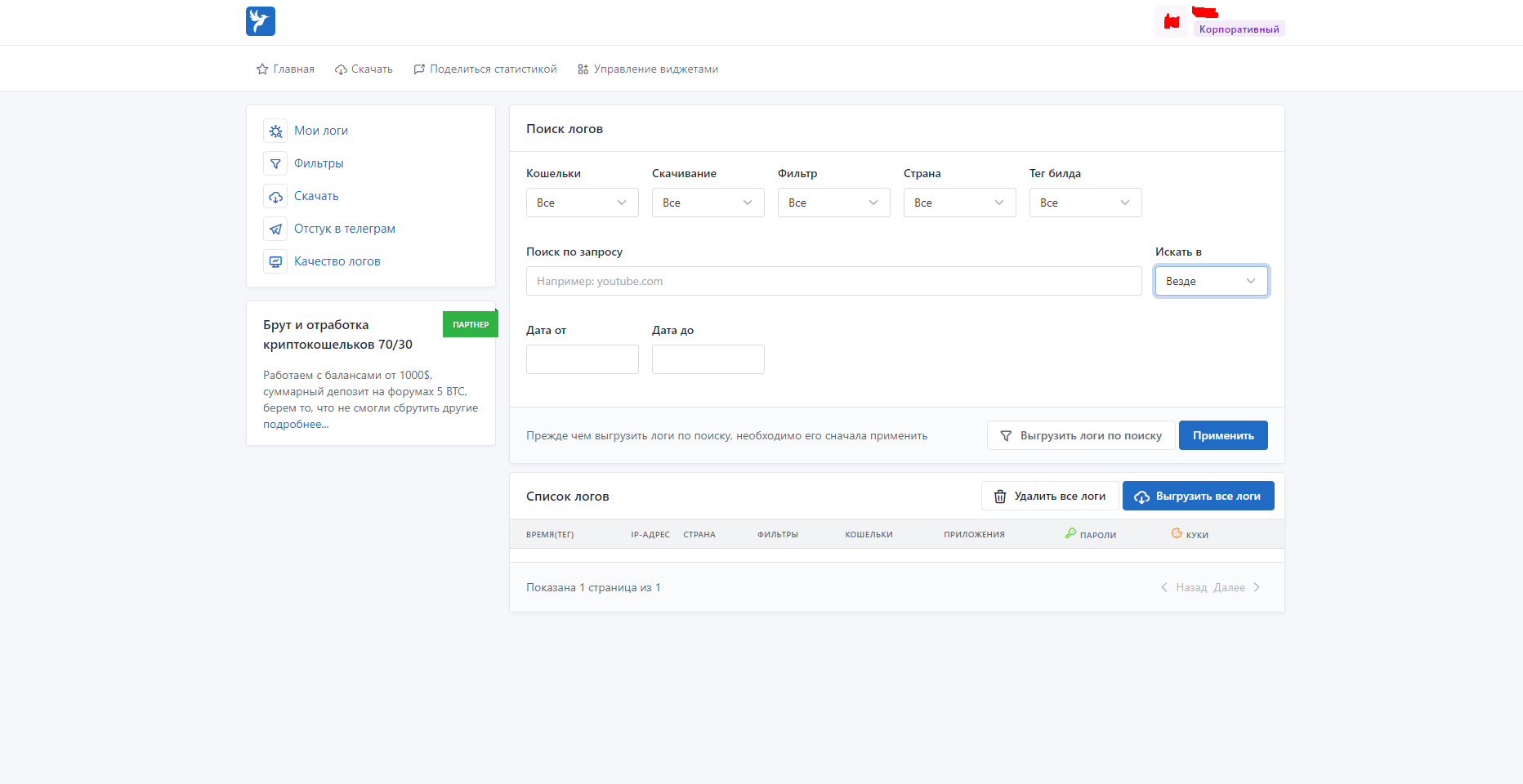Screen dimensions: 1523x784
Task: Click the cloud icon beside Скачать in top navigation
Action: point(341,69)
